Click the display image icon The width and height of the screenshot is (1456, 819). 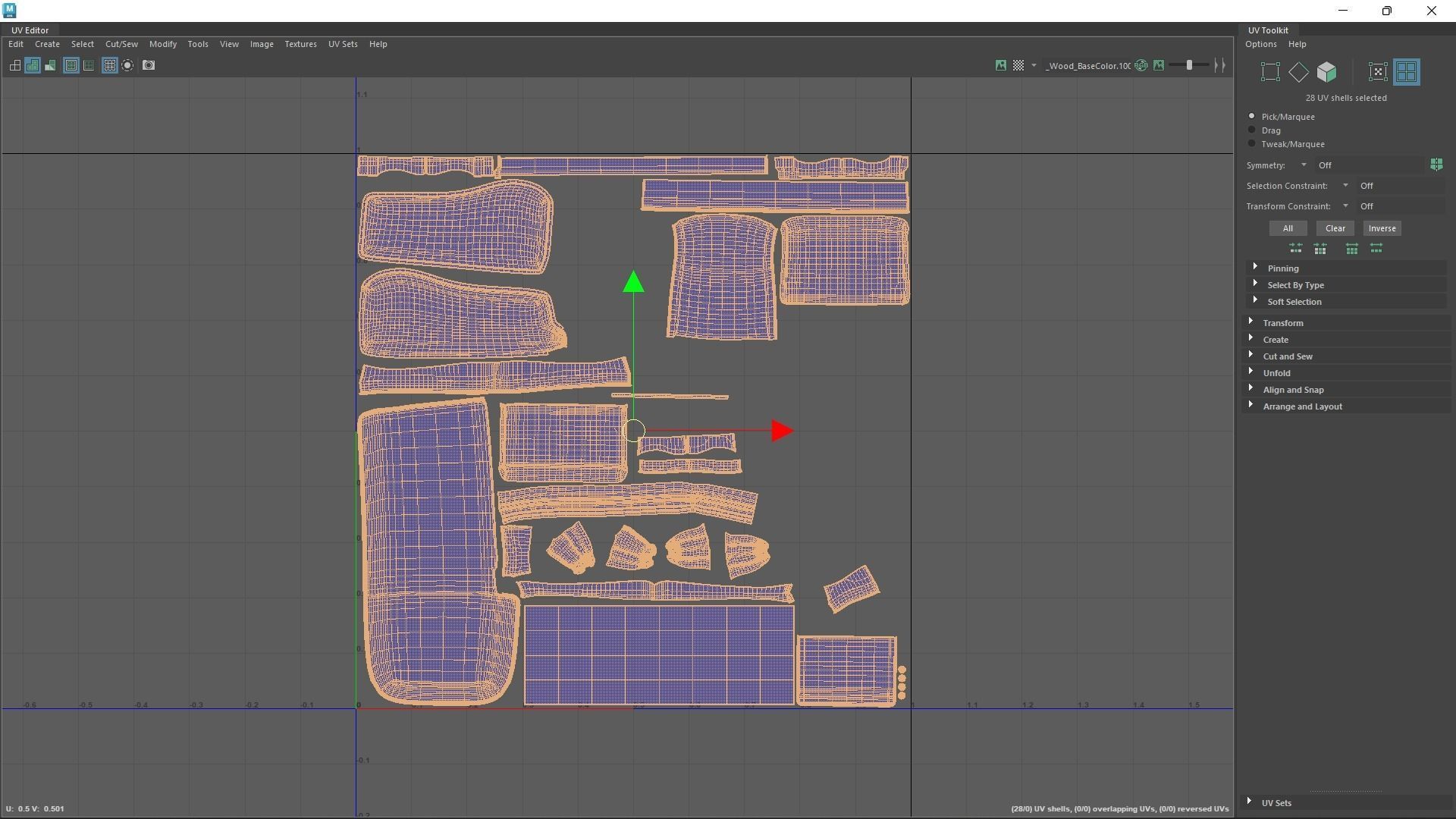(1001, 65)
